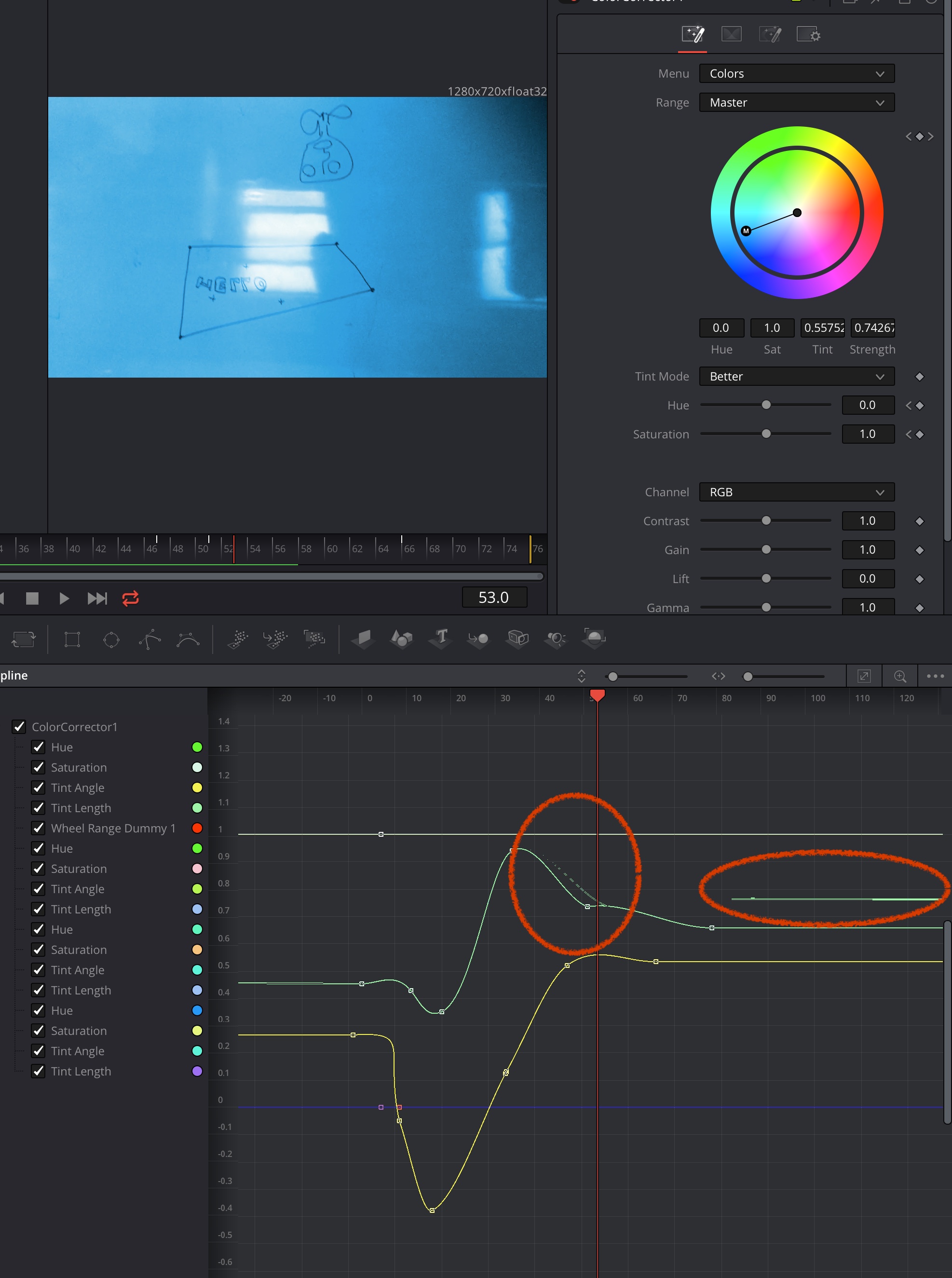Add an Image Plane 3D tool
Viewport: 952px width, 1278px height.
pos(363,639)
